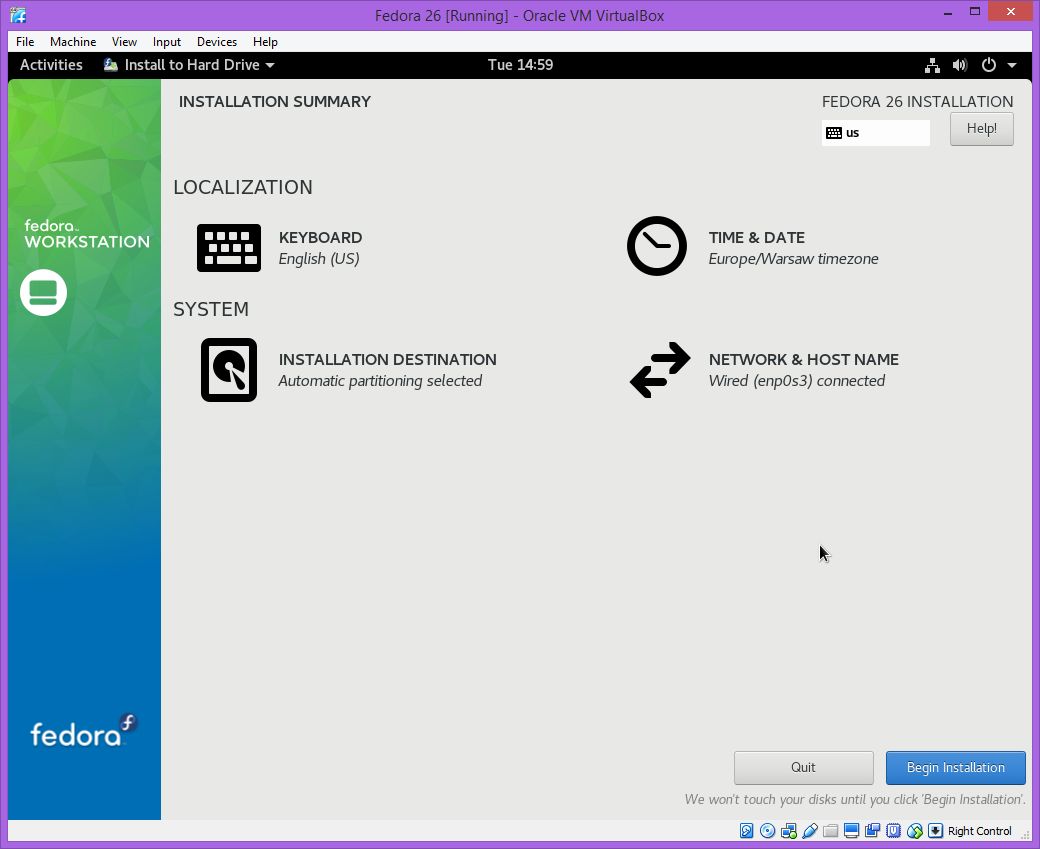Click the Quit button
This screenshot has height=849, width=1040.
803,767
